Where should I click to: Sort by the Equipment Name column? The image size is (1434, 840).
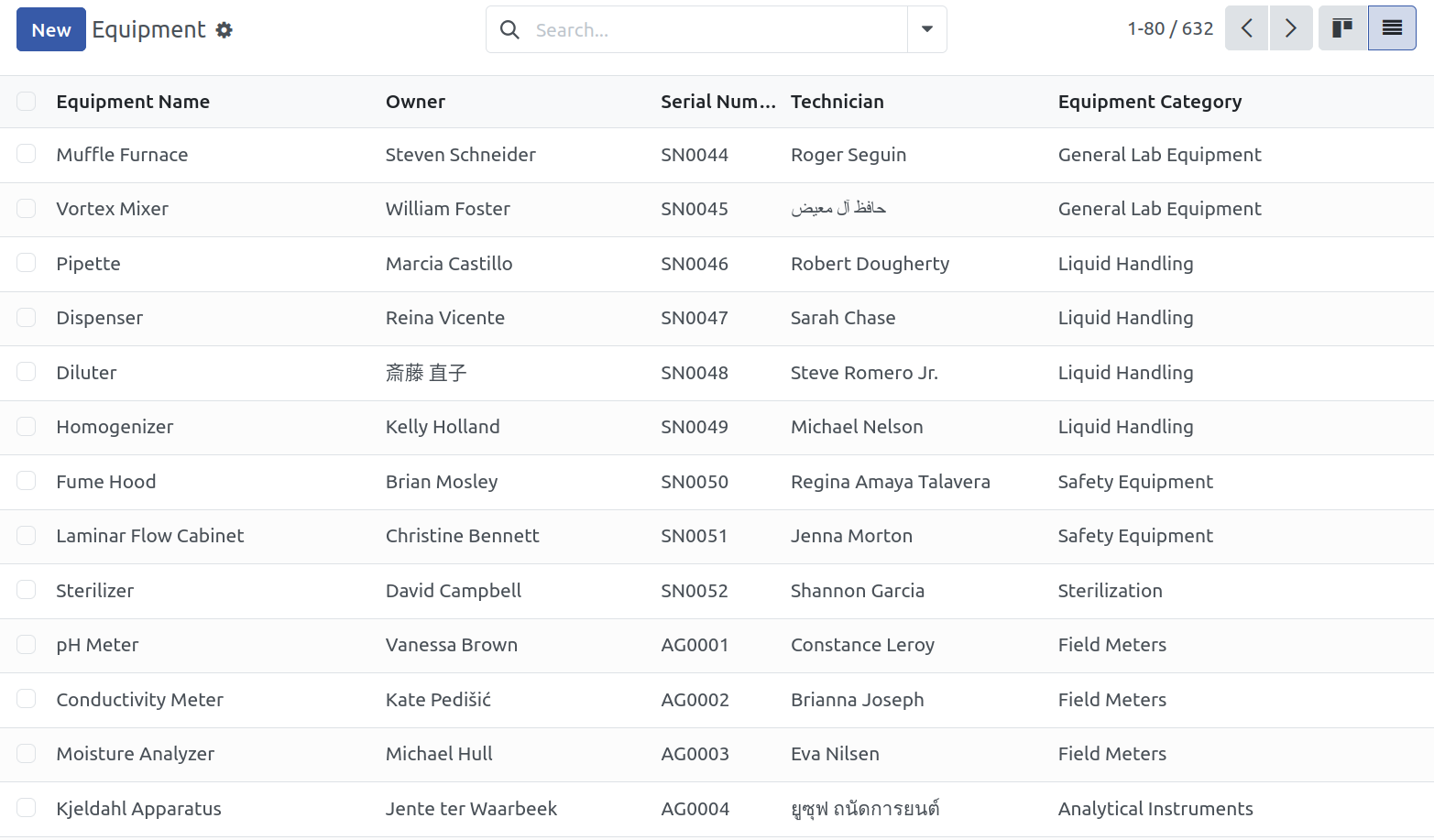133,102
